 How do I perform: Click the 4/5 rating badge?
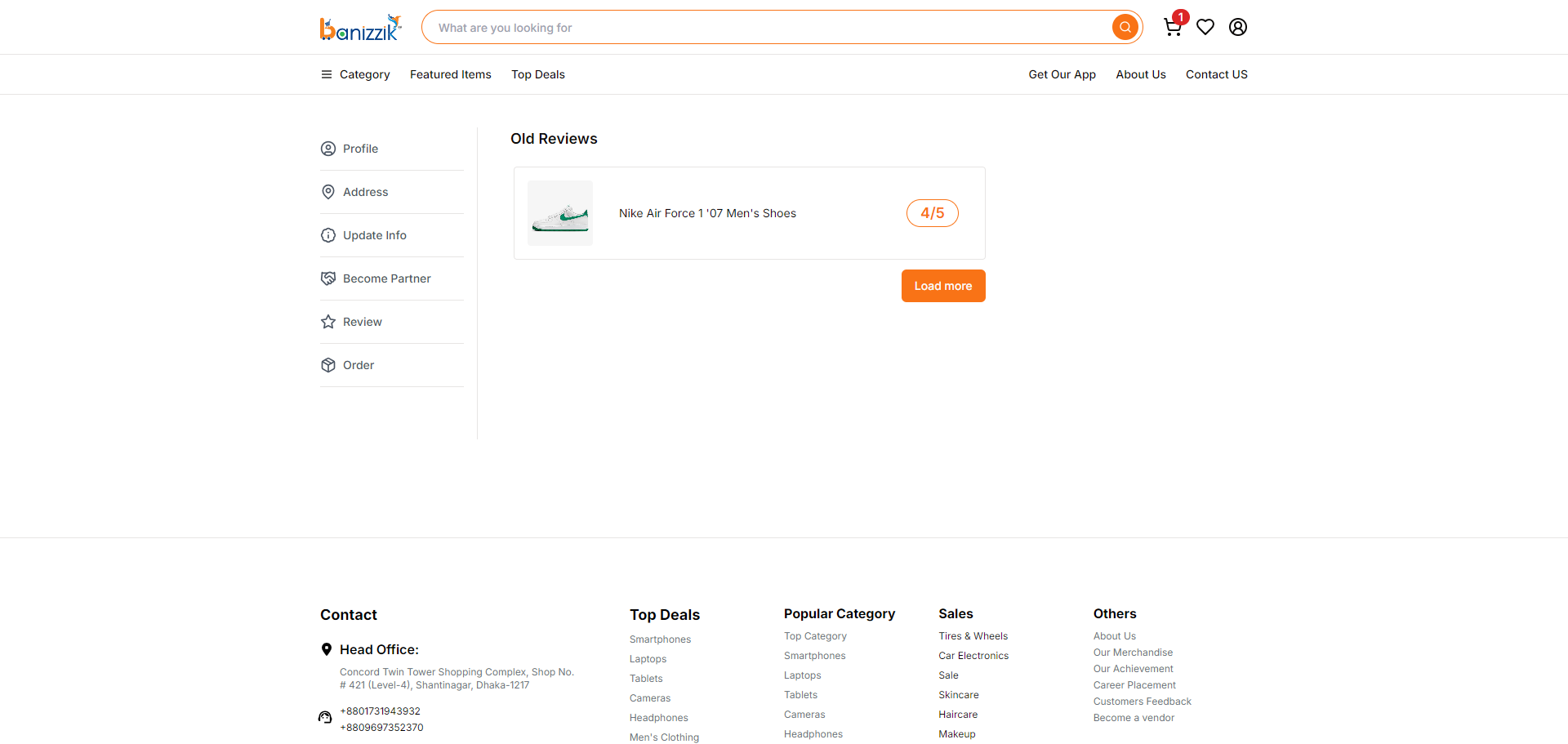pos(933,213)
